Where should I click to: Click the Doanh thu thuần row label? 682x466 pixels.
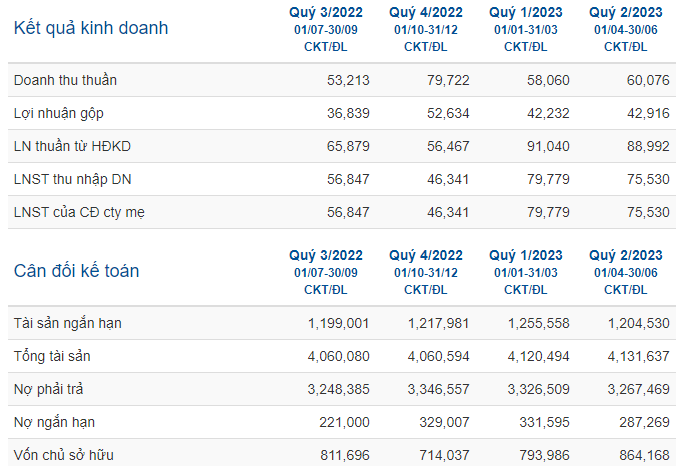[65, 80]
